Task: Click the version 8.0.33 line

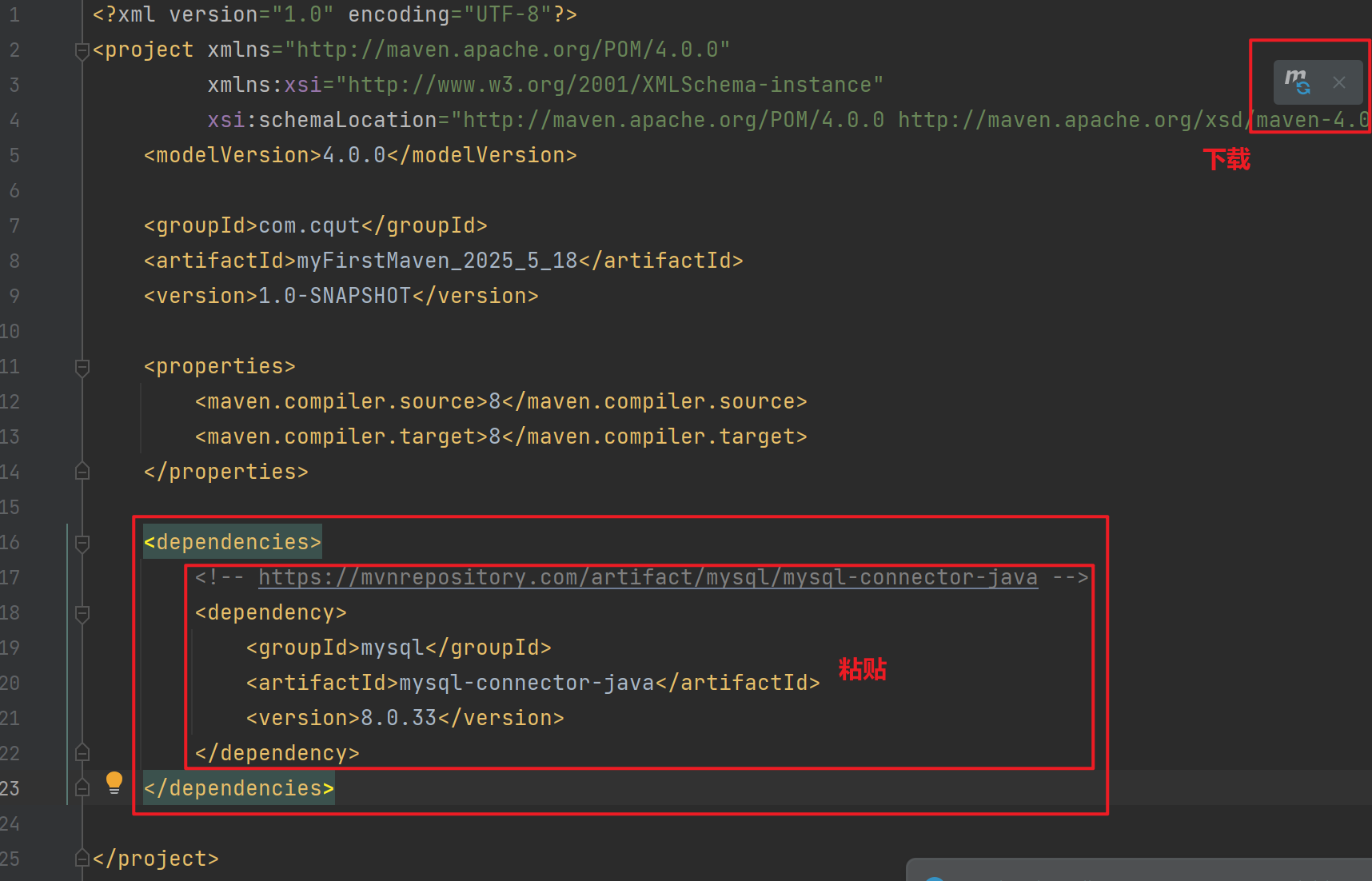Action: click(405, 718)
